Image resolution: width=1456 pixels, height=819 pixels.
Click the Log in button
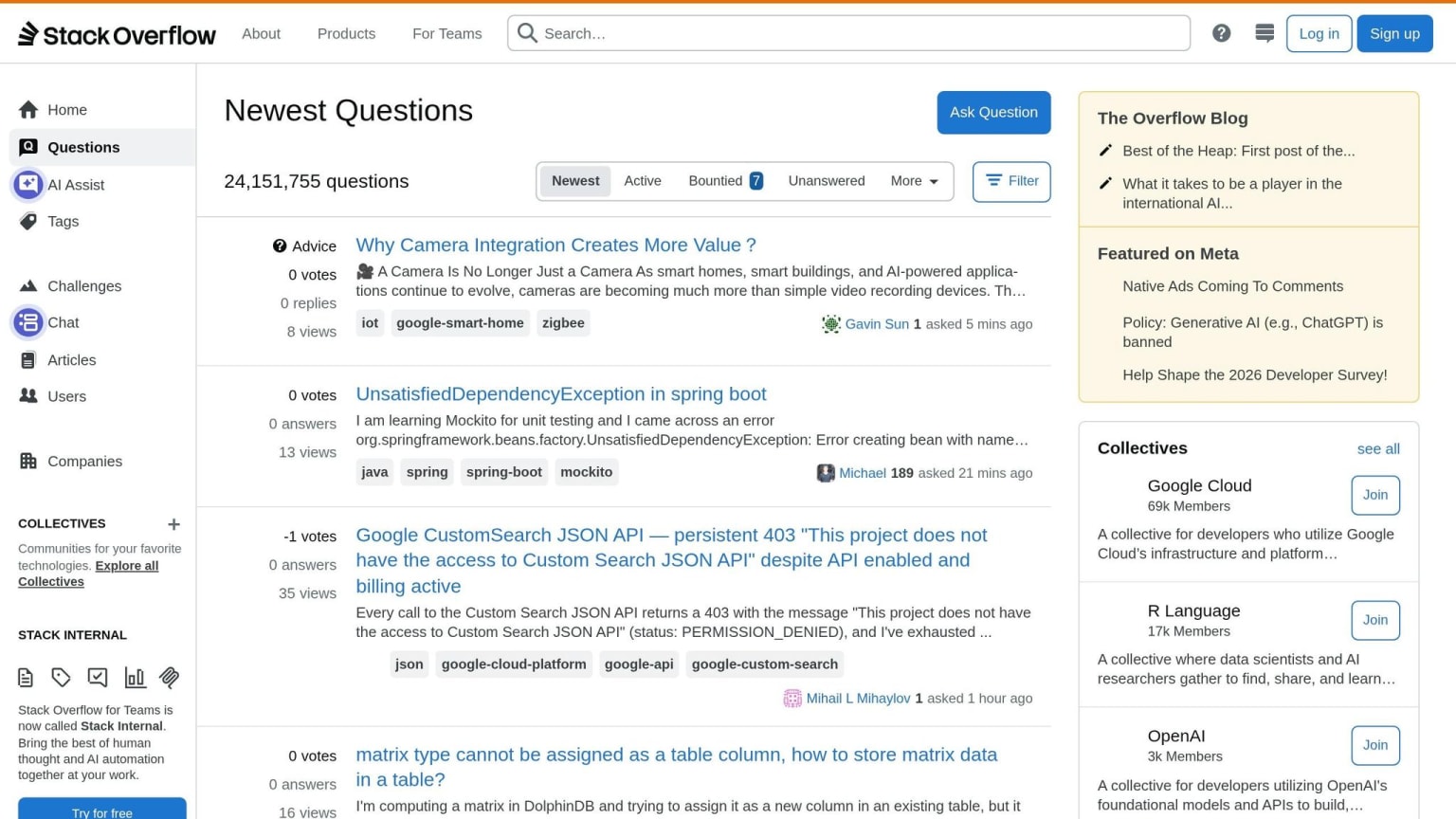[x=1319, y=33]
